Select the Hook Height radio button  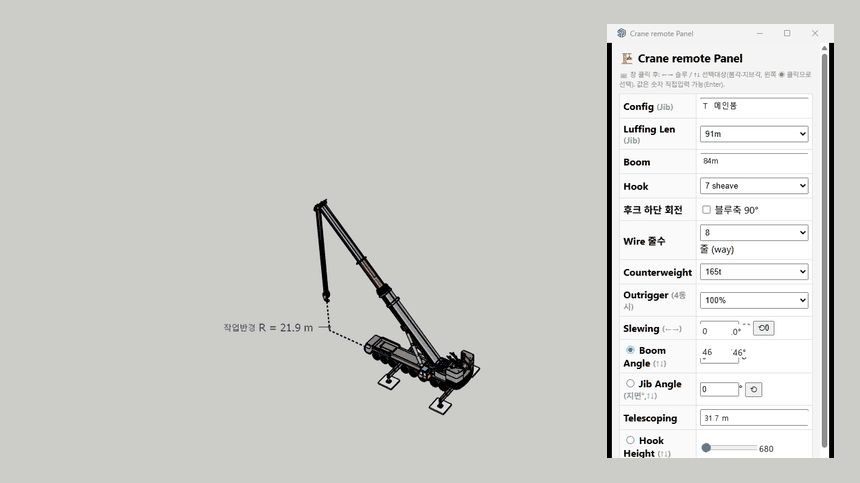tap(630, 440)
